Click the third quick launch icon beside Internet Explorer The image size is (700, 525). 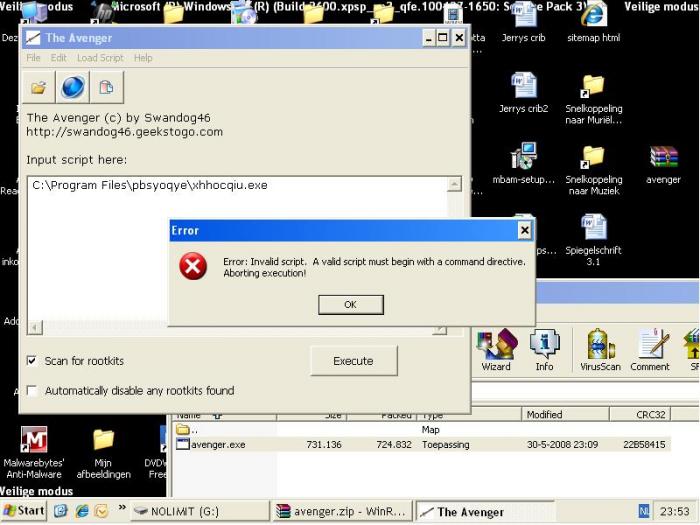click(x=102, y=511)
